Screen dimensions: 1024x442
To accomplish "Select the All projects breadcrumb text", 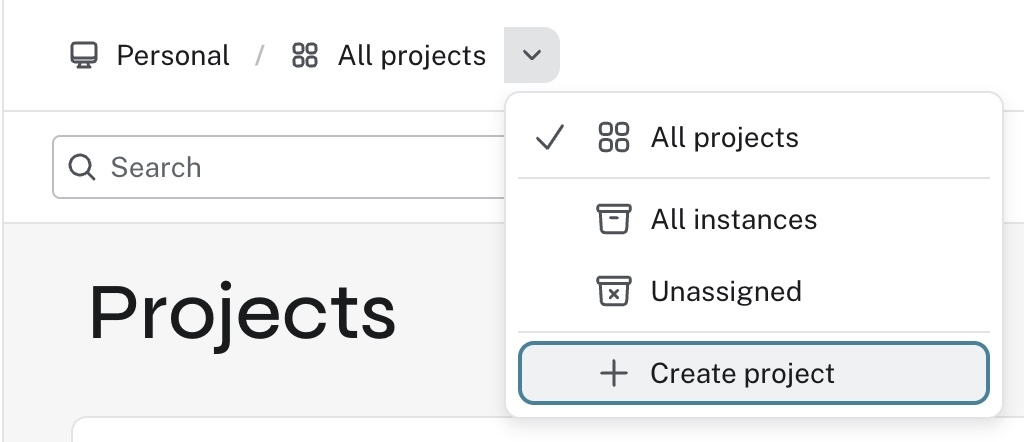I will 411,55.
